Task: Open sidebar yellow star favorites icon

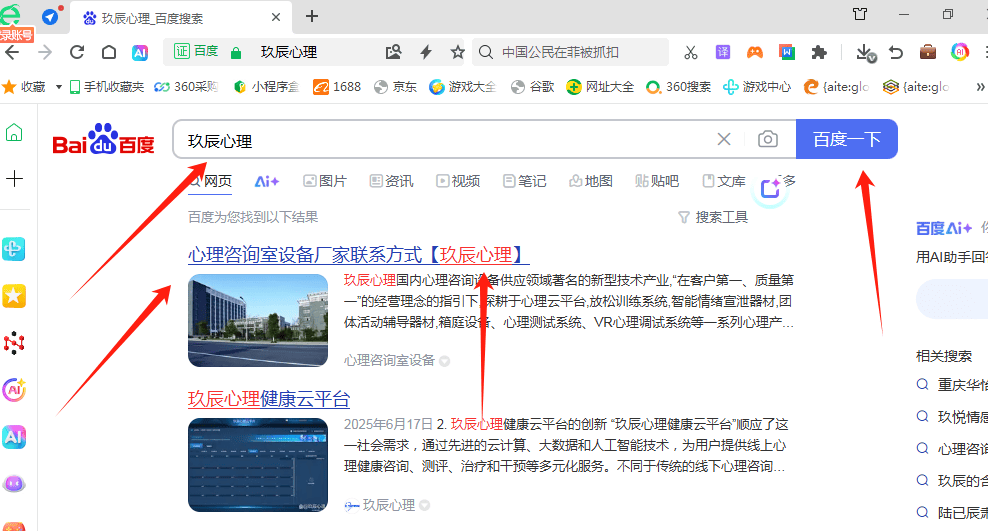Action: [15, 296]
